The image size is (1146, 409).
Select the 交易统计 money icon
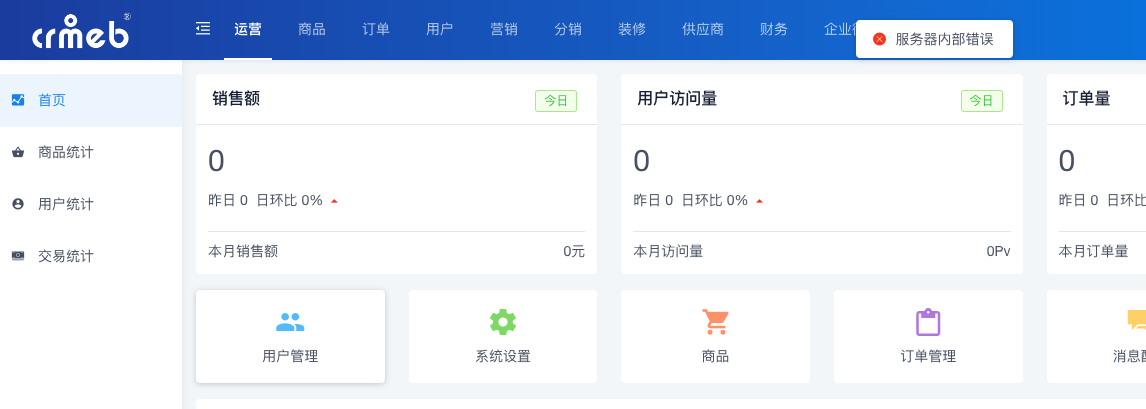click(x=18, y=256)
